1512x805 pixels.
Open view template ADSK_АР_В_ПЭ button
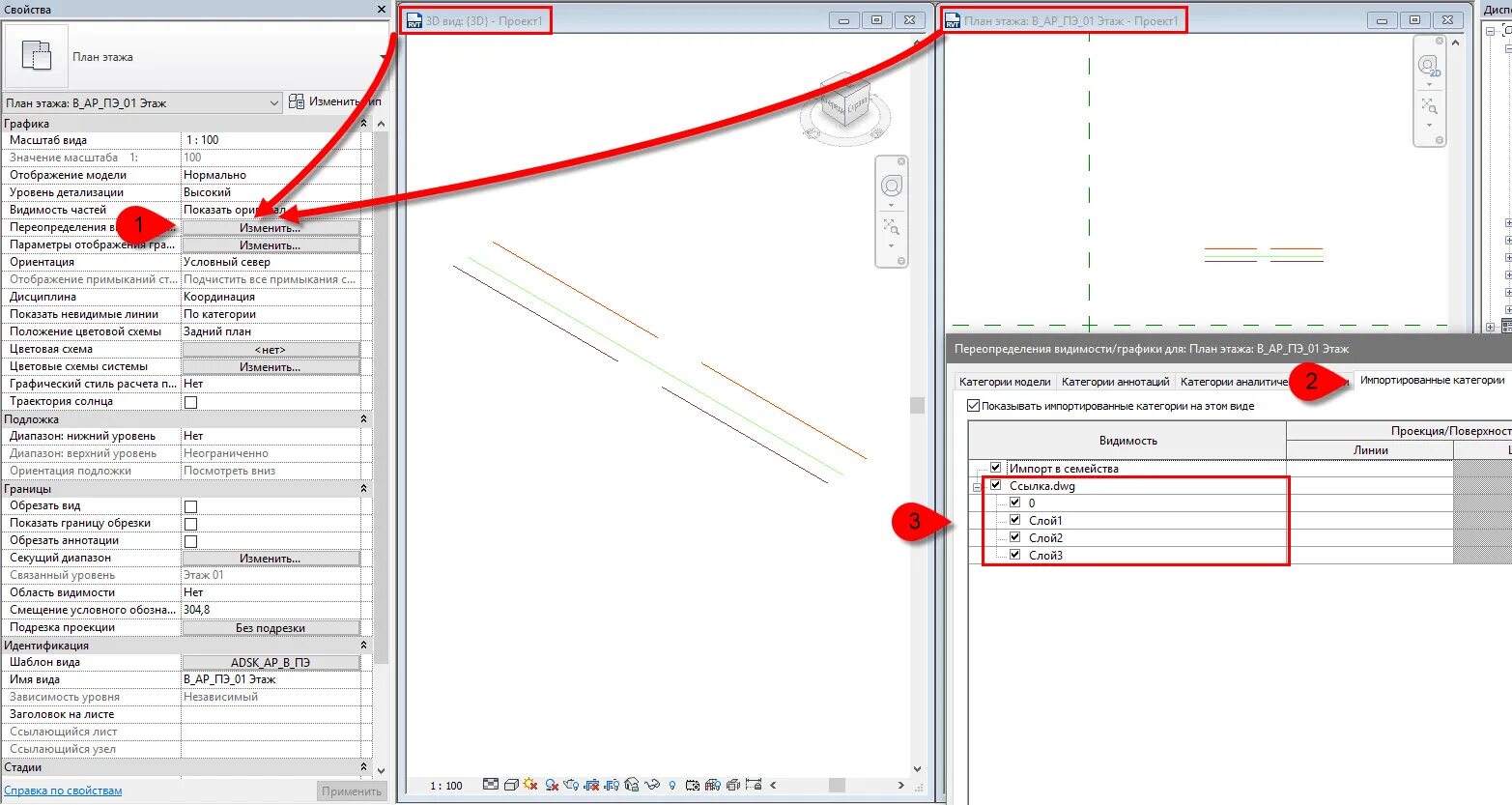point(271,663)
